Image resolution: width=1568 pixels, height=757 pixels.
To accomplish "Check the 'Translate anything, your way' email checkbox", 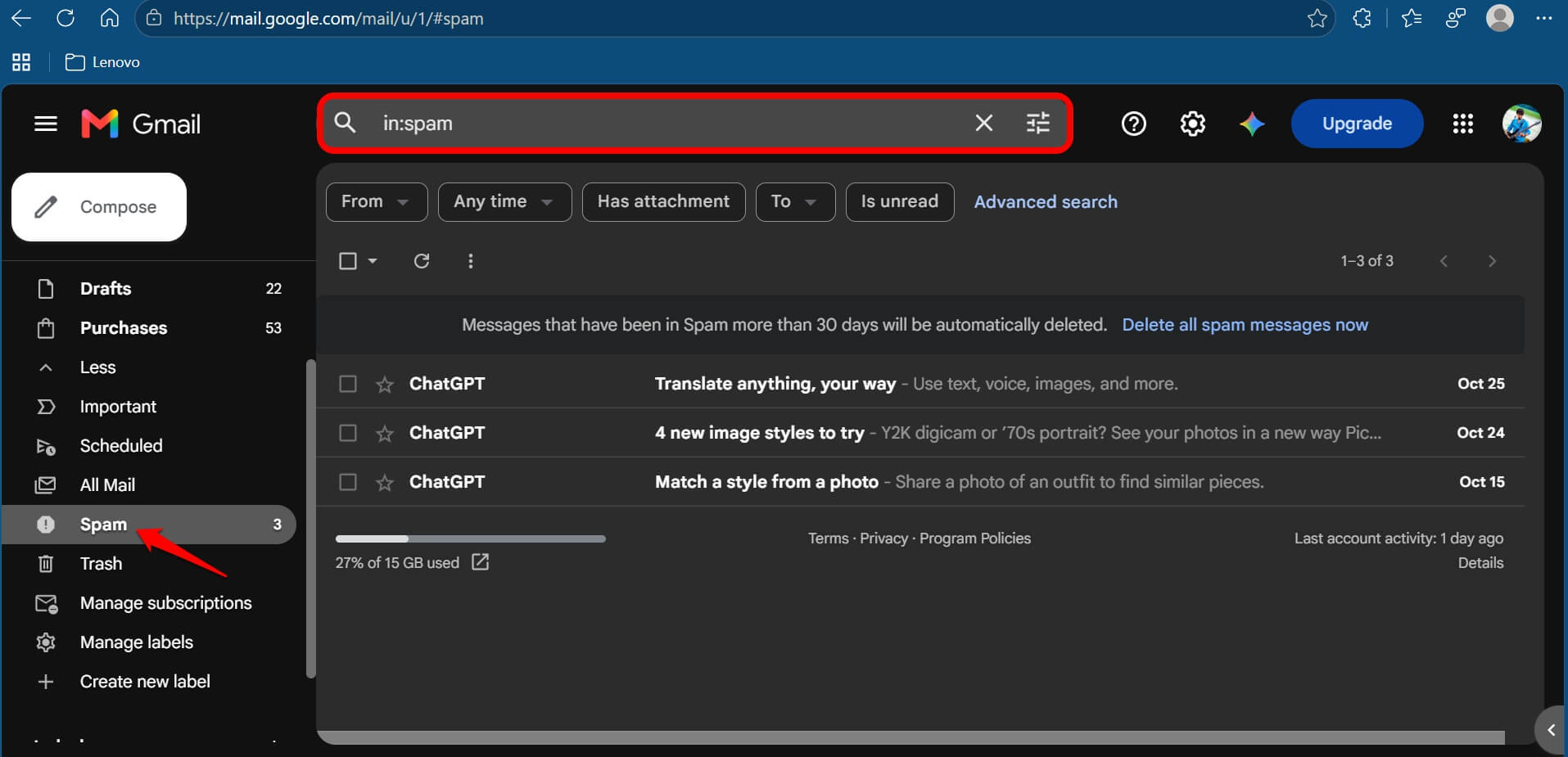I will (x=348, y=384).
